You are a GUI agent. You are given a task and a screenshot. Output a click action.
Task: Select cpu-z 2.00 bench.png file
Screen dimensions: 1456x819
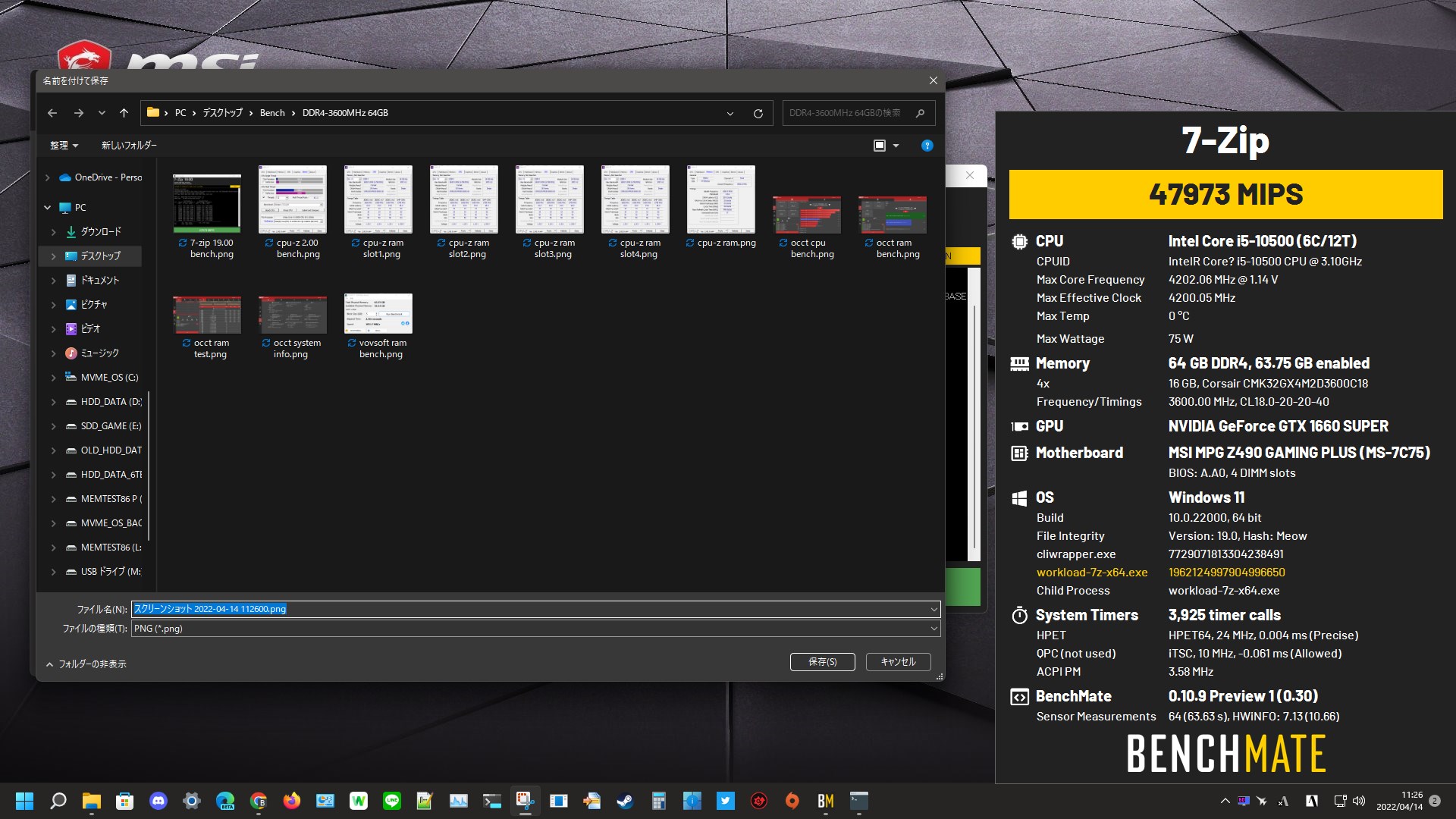tap(293, 213)
